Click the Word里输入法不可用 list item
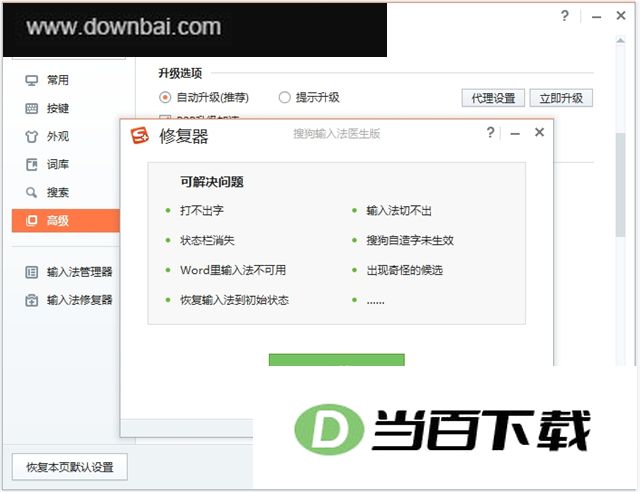This screenshot has width=640, height=492. [233, 270]
